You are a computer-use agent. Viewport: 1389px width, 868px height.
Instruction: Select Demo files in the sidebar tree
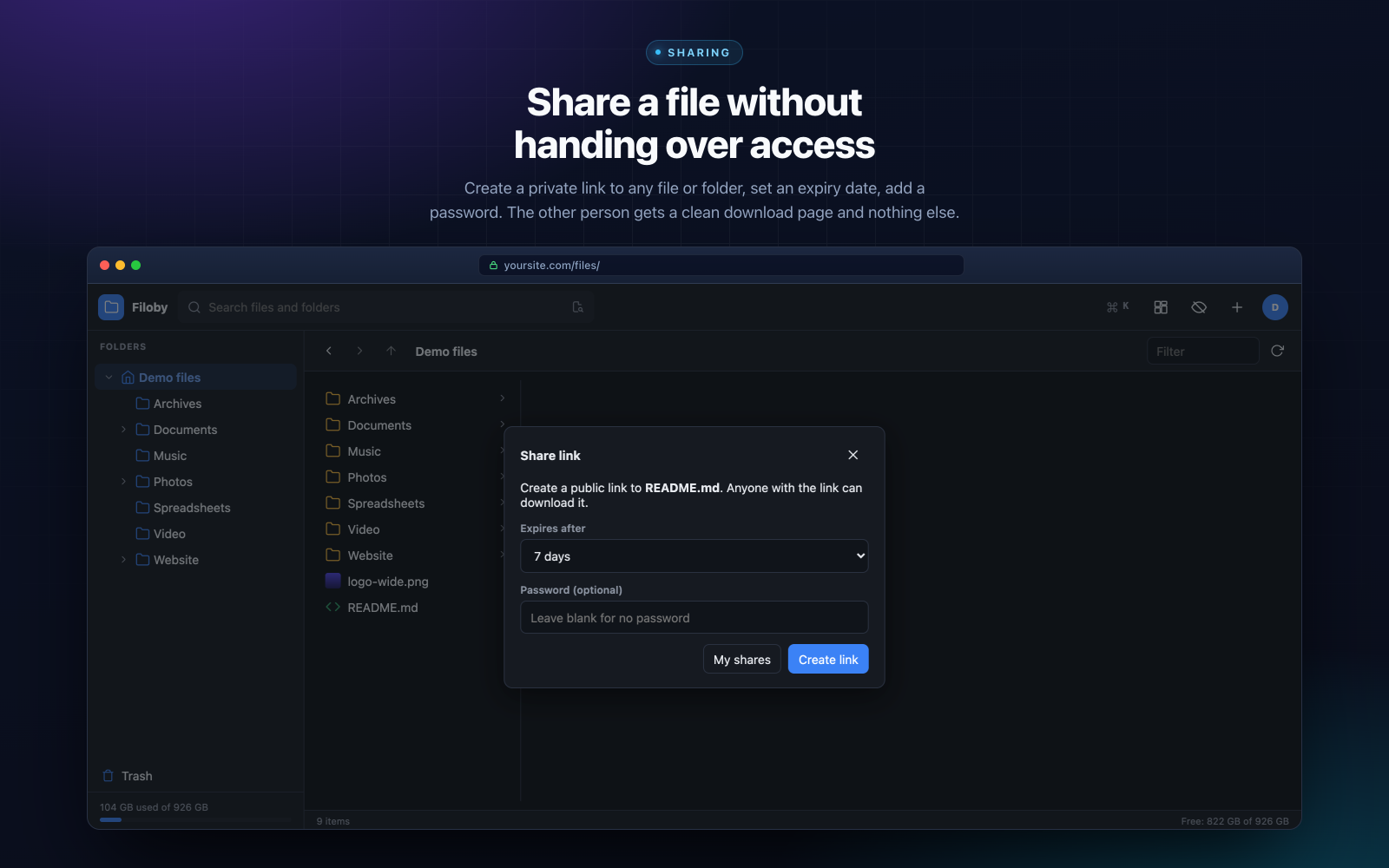195,378
